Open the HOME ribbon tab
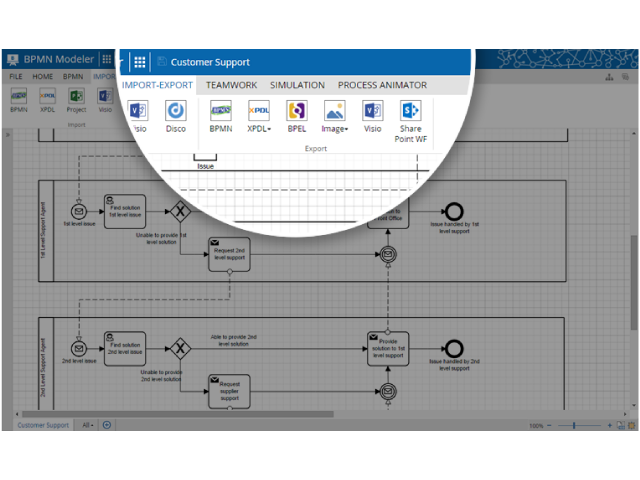This screenshot has height=480, width=640. 43,76
